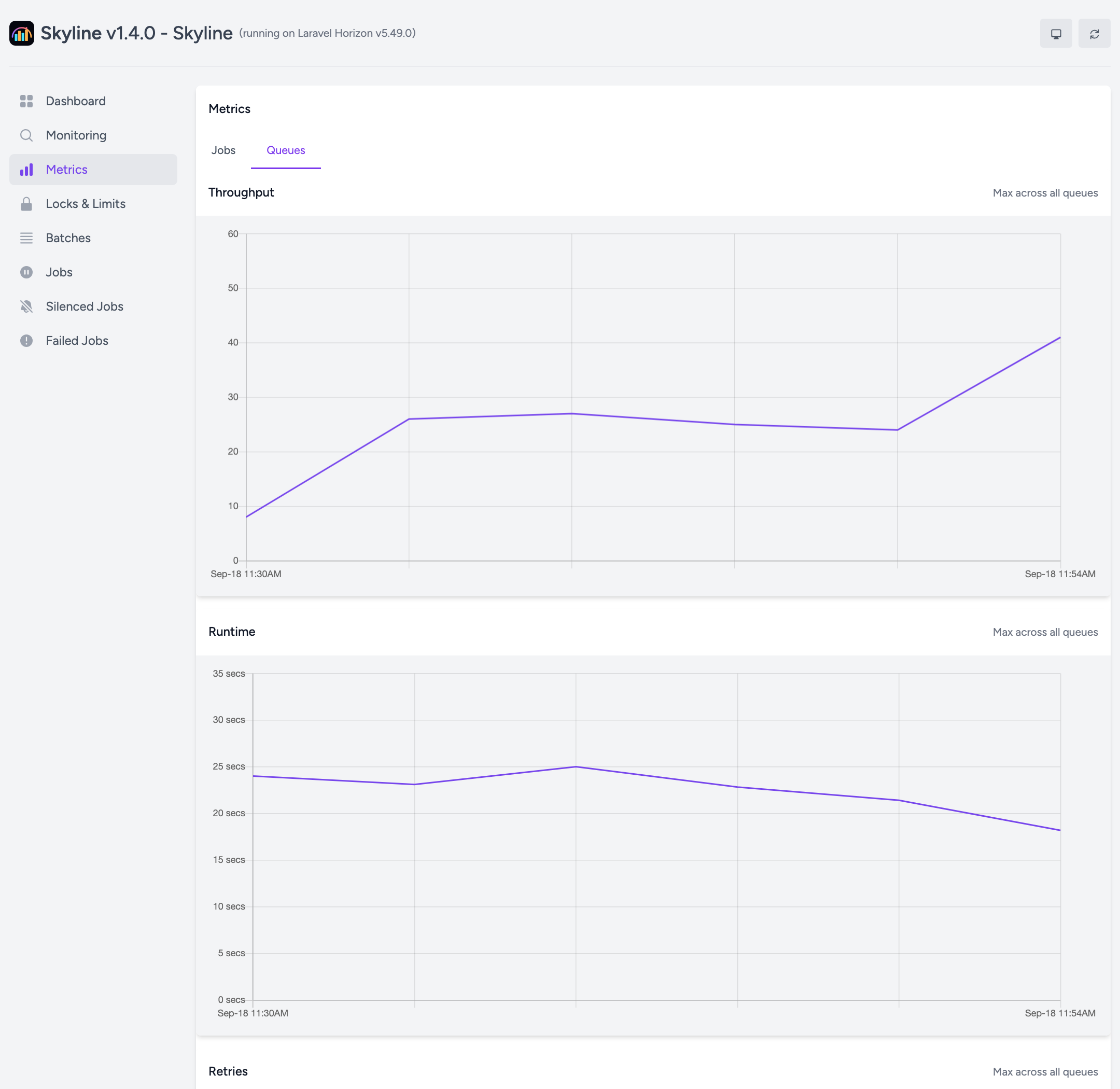The height and width of the screenshot is (1089, 1120).
Task: Click the Runtime chart's 25 secs peak point
Action: (576, 766)
